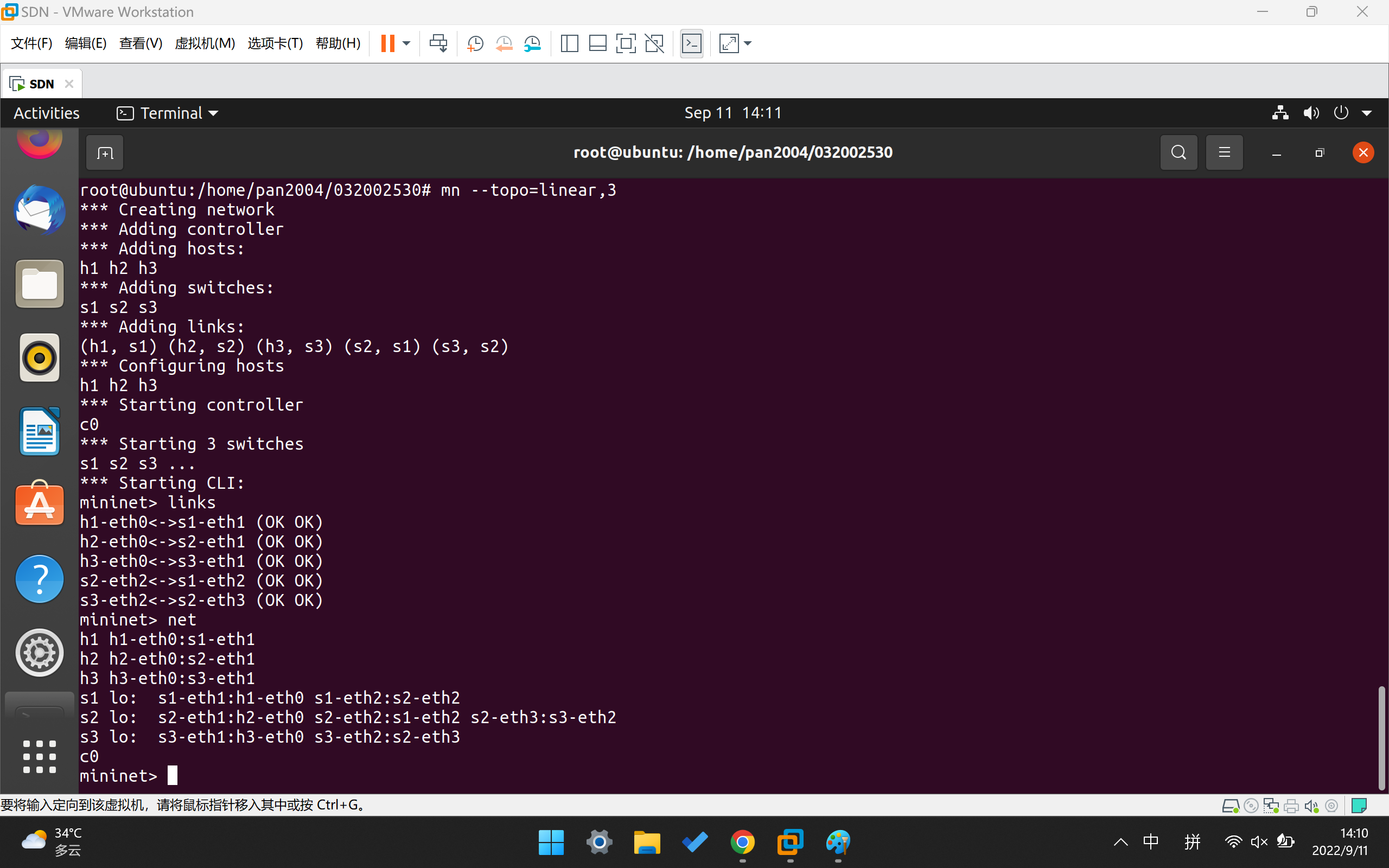Click the terminal search button
Image resolution: width=1389 pixels, height=868 pixels.
[1178, 152]
